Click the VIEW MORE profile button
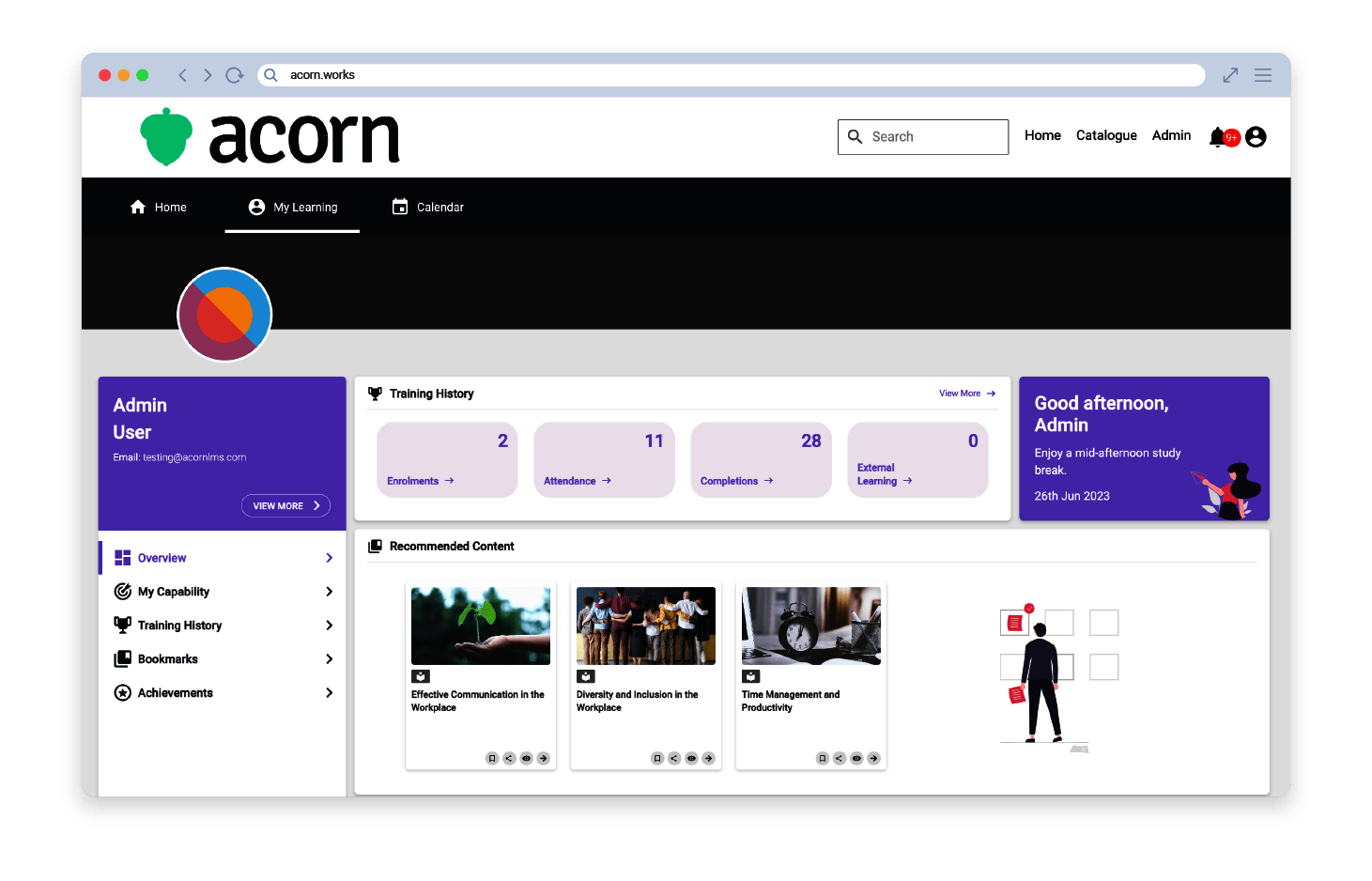Image resolution: width=1372 pixels, height=881 pixels. 285,505
